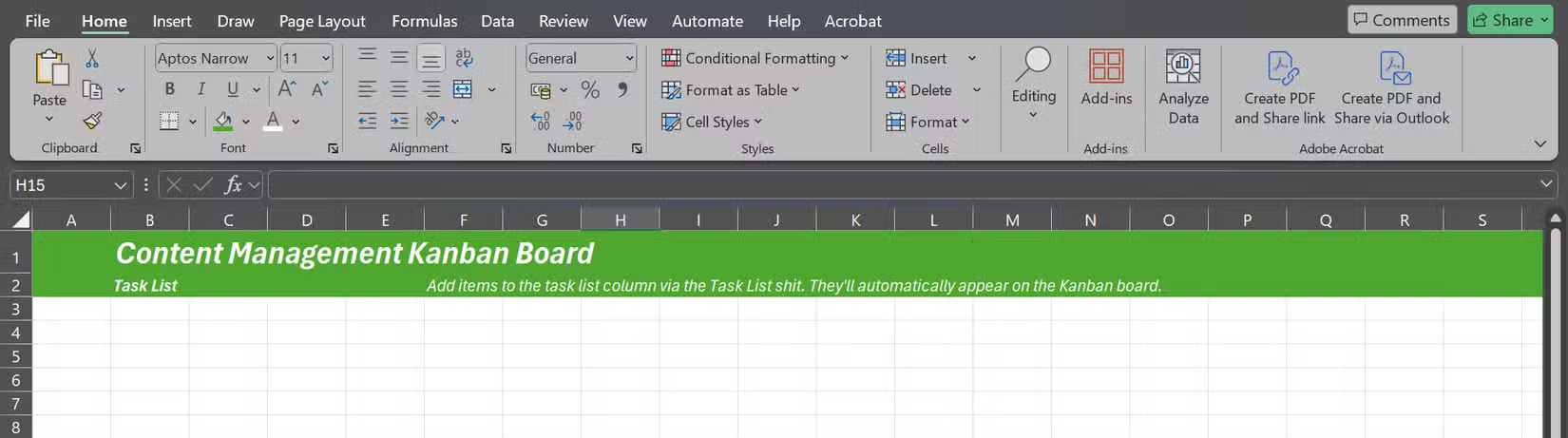Screen dimensions: 1568x438
Task: Align text left
Action: (367, 89)
